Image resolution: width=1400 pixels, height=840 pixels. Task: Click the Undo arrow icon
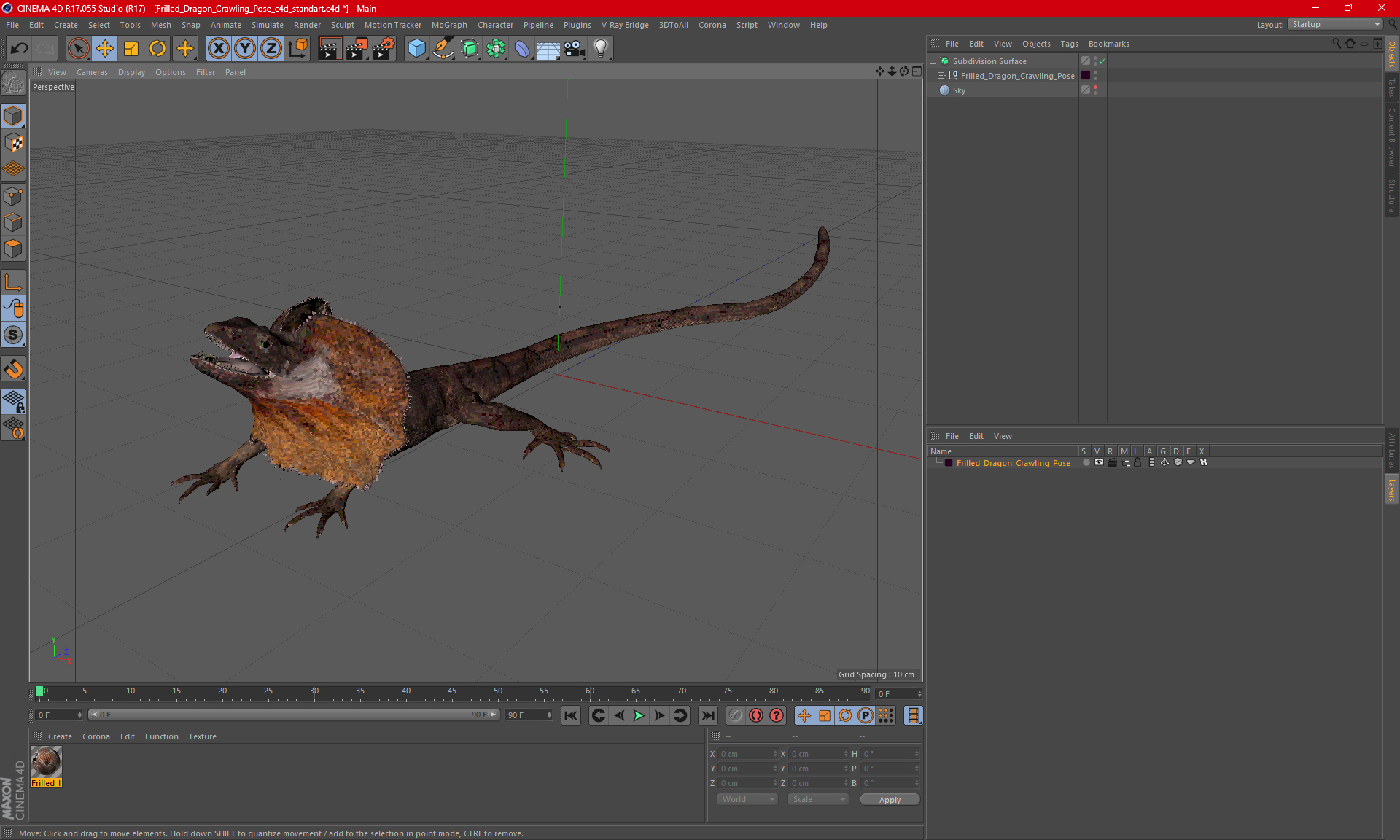[19, 49]
